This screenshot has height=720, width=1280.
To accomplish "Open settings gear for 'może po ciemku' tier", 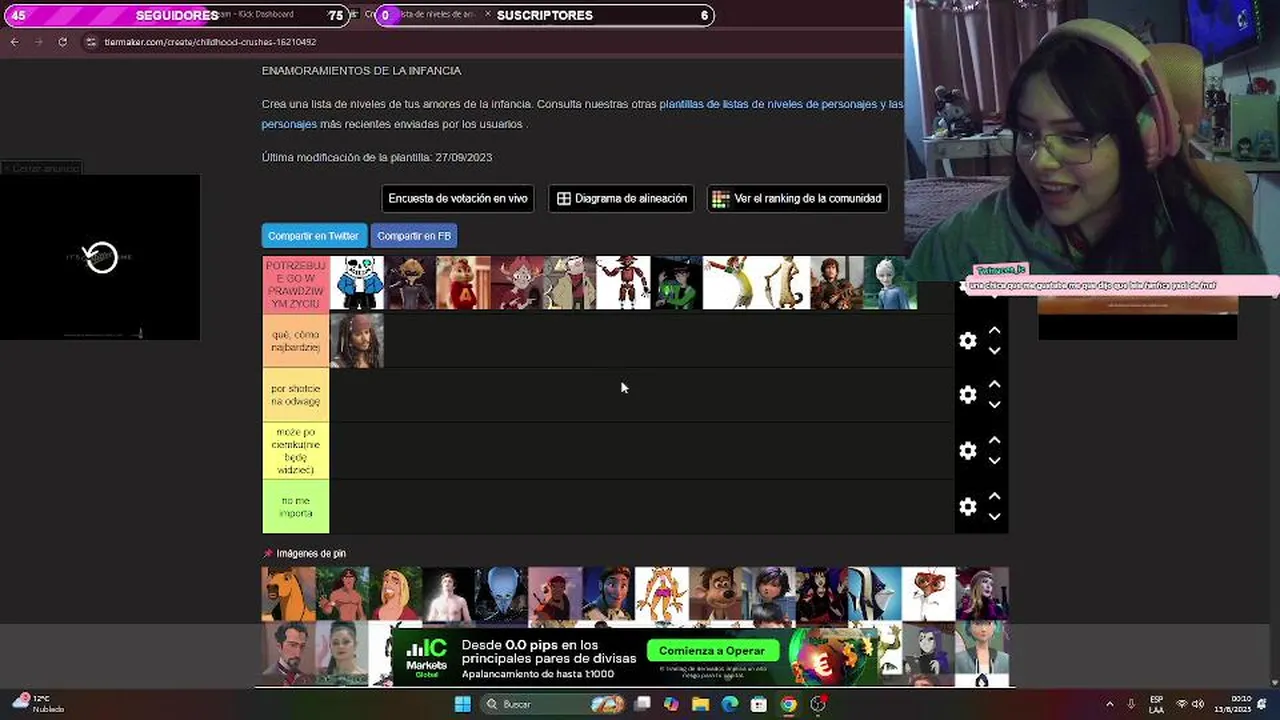I will tap(967, 451).
